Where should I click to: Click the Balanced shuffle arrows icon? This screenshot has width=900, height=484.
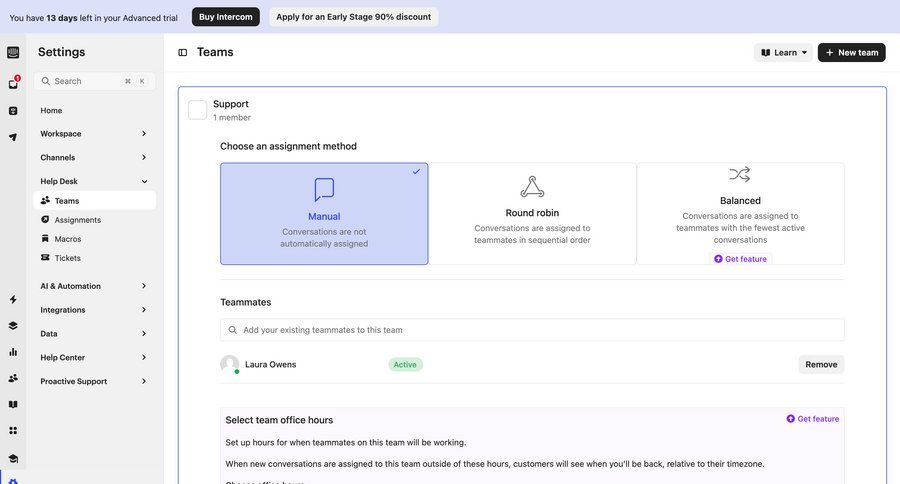[740, 174]
